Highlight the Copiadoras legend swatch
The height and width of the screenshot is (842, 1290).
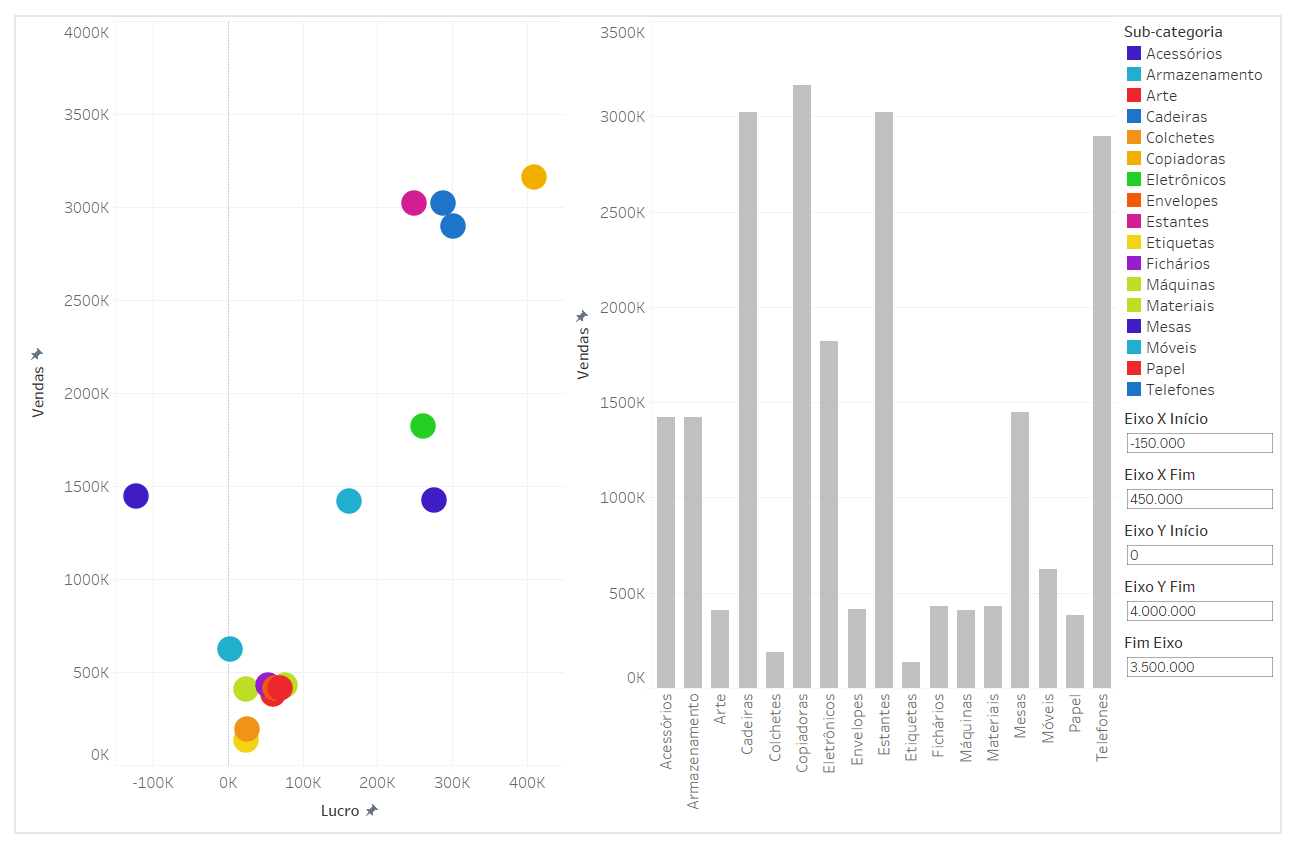click(x=1134, y=159)
